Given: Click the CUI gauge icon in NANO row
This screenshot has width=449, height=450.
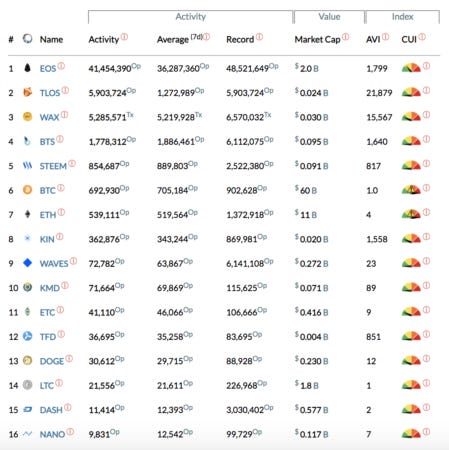Looking at the screenshot, I should [411, 434].
